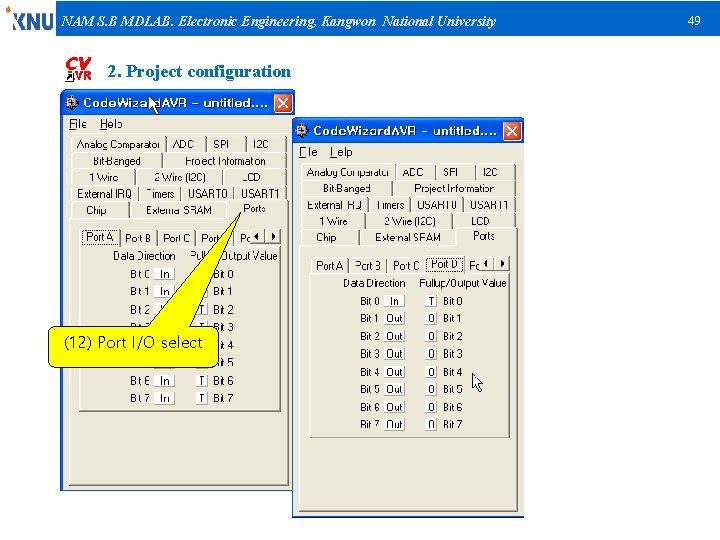This screenshot has height=540, width=720.
Task: Select the 2 Wire (I2C) tab in left window
Action: click(180, 177)
